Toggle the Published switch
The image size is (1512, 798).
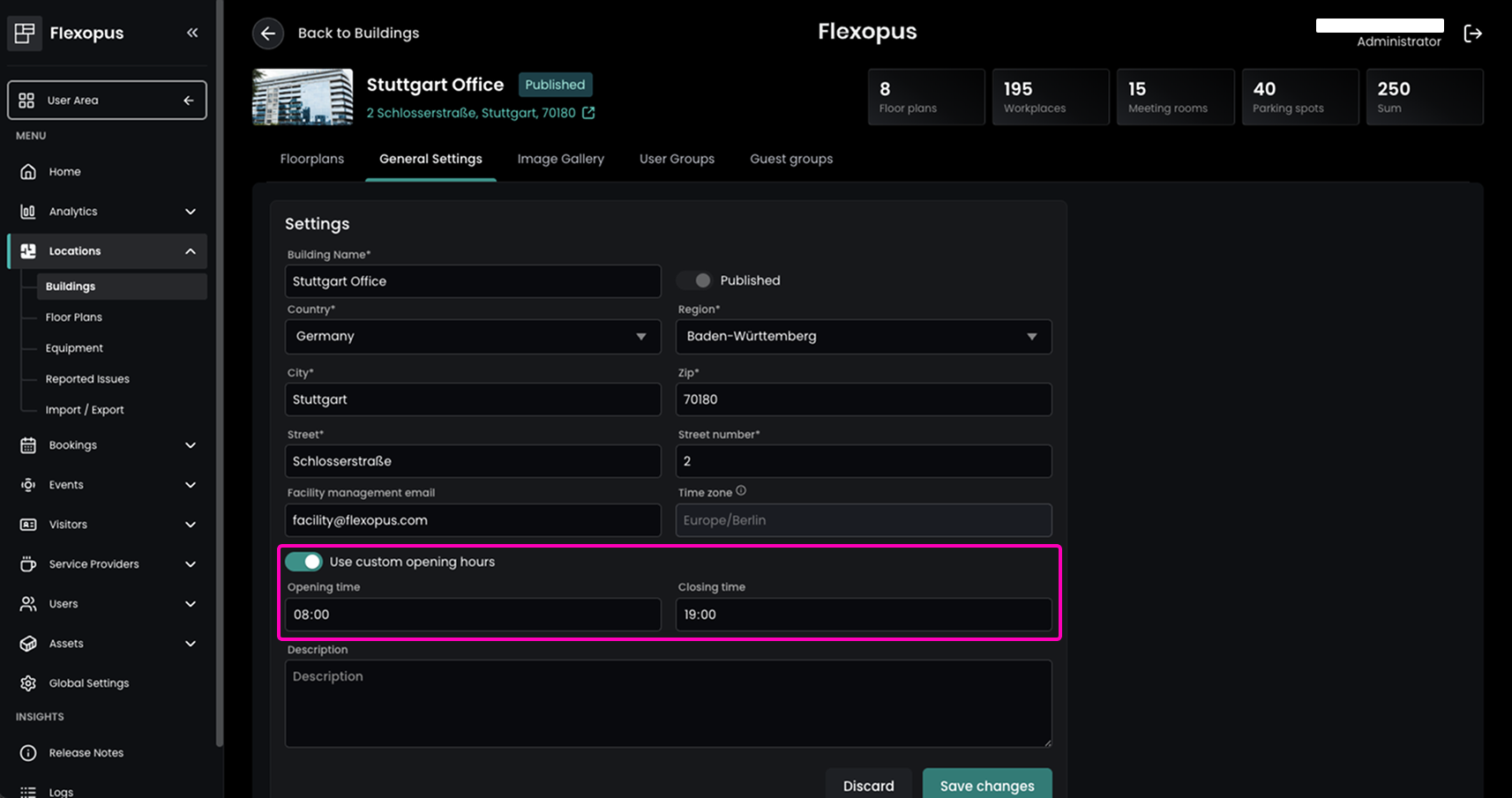[696, 280]
